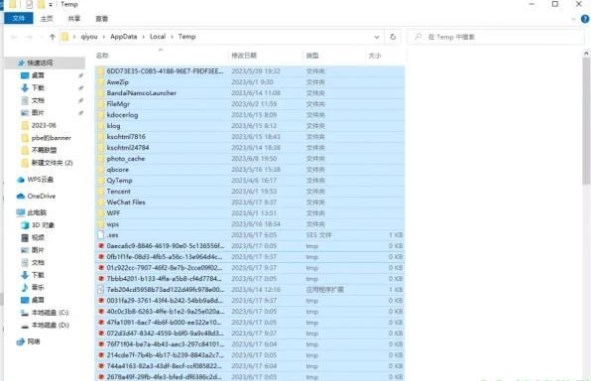Click the Local breadcrumb segment
The height and width of the screenshot is (381, 591).
point(158,37)
